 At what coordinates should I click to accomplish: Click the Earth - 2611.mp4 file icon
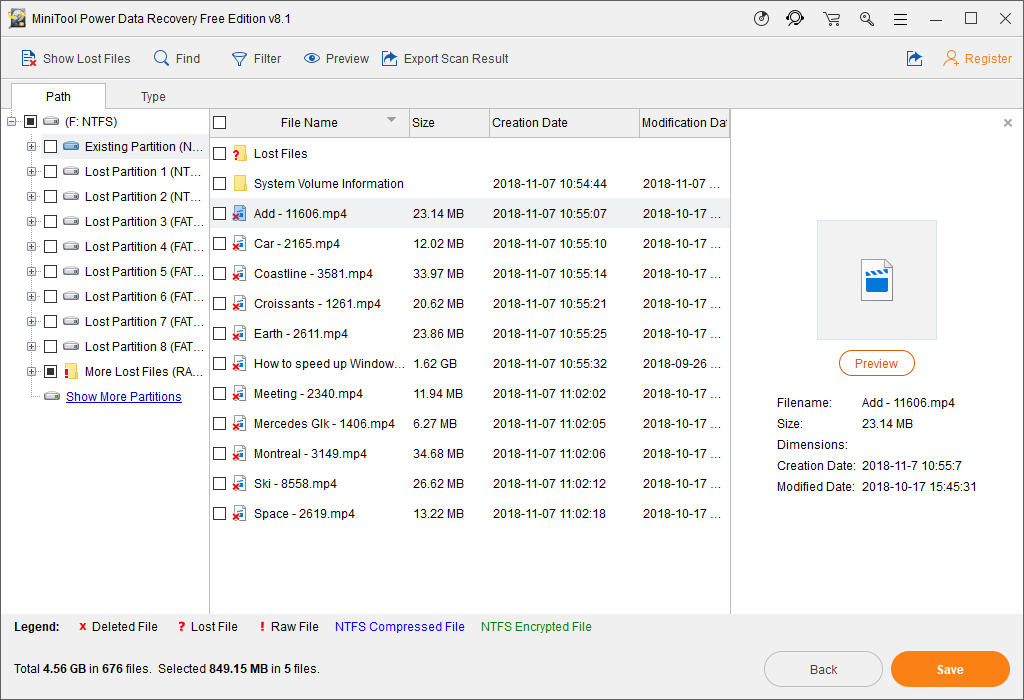pos(240,334)
